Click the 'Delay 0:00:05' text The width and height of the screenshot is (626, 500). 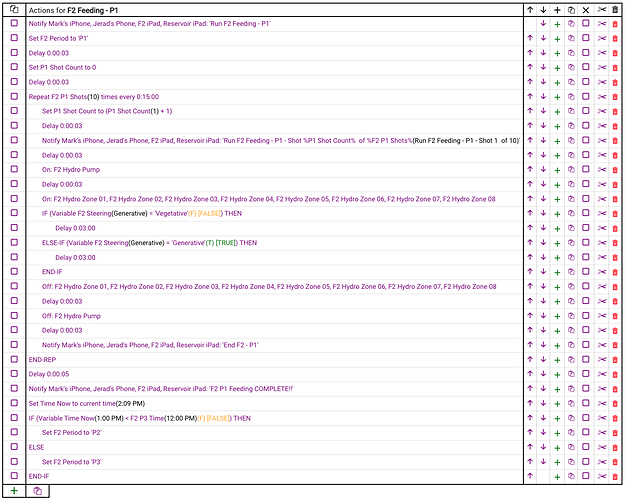pos(49,374)
